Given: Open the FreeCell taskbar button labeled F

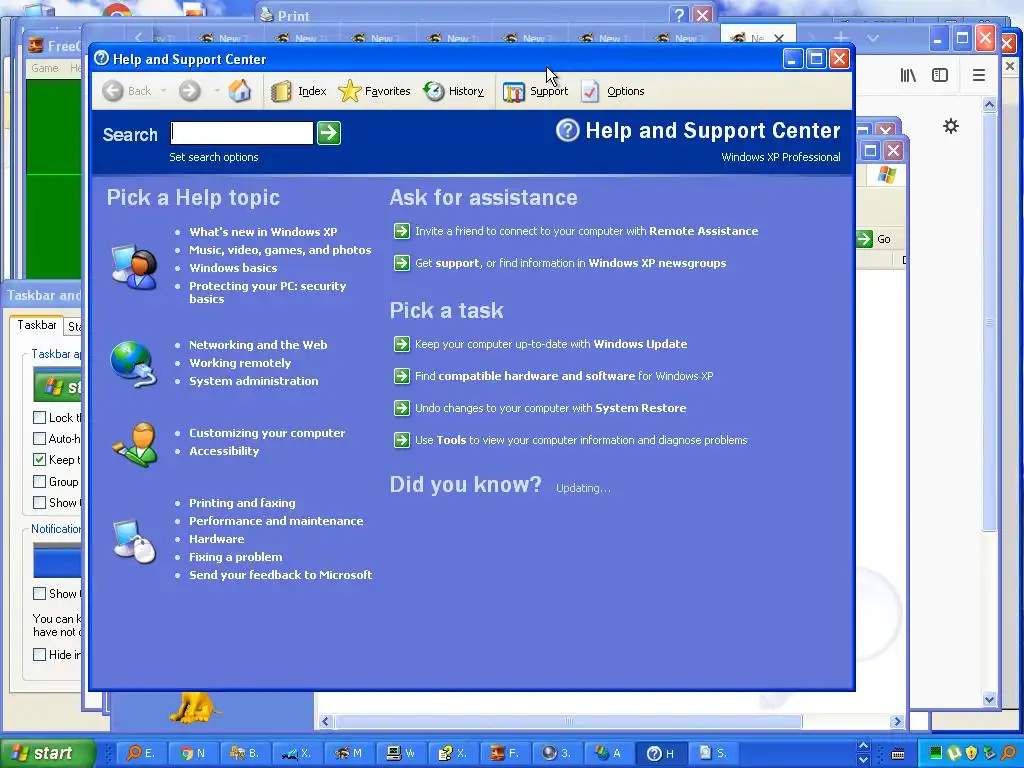Looking at the screenshot, I should point(505,753).
